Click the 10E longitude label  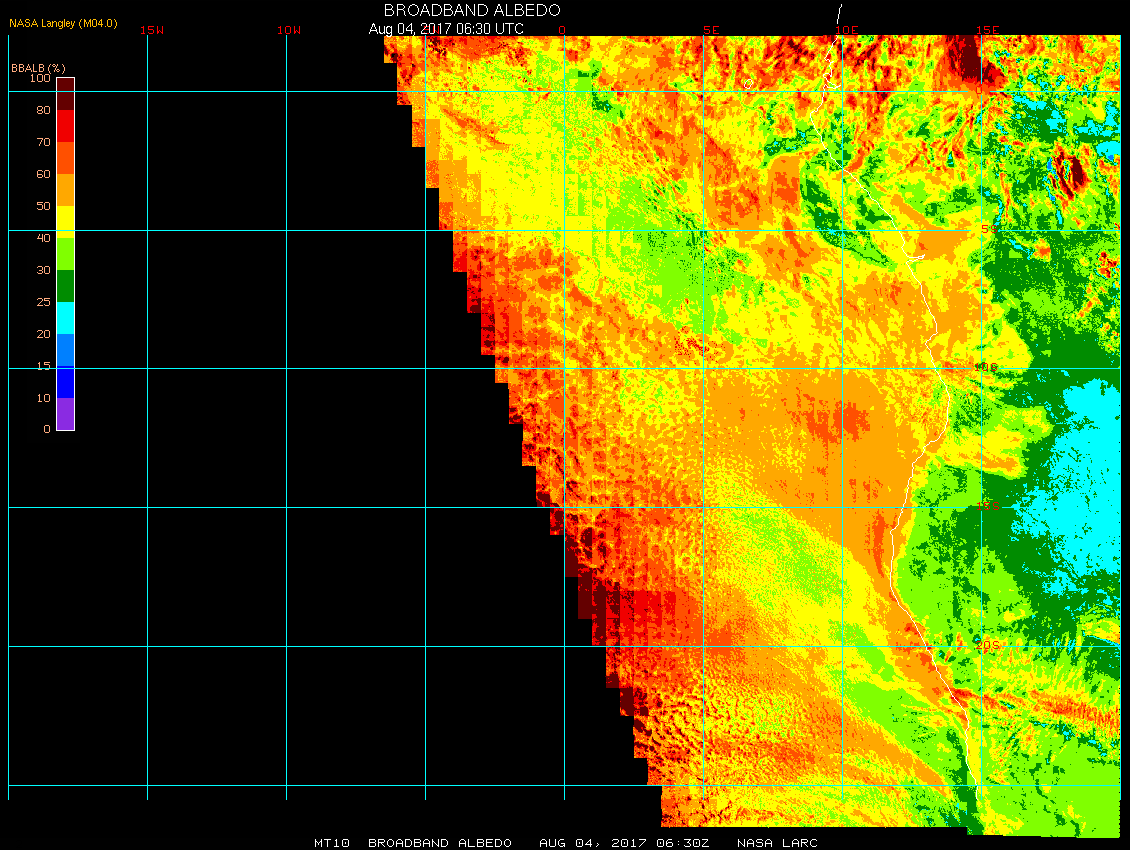pos(847,30)
